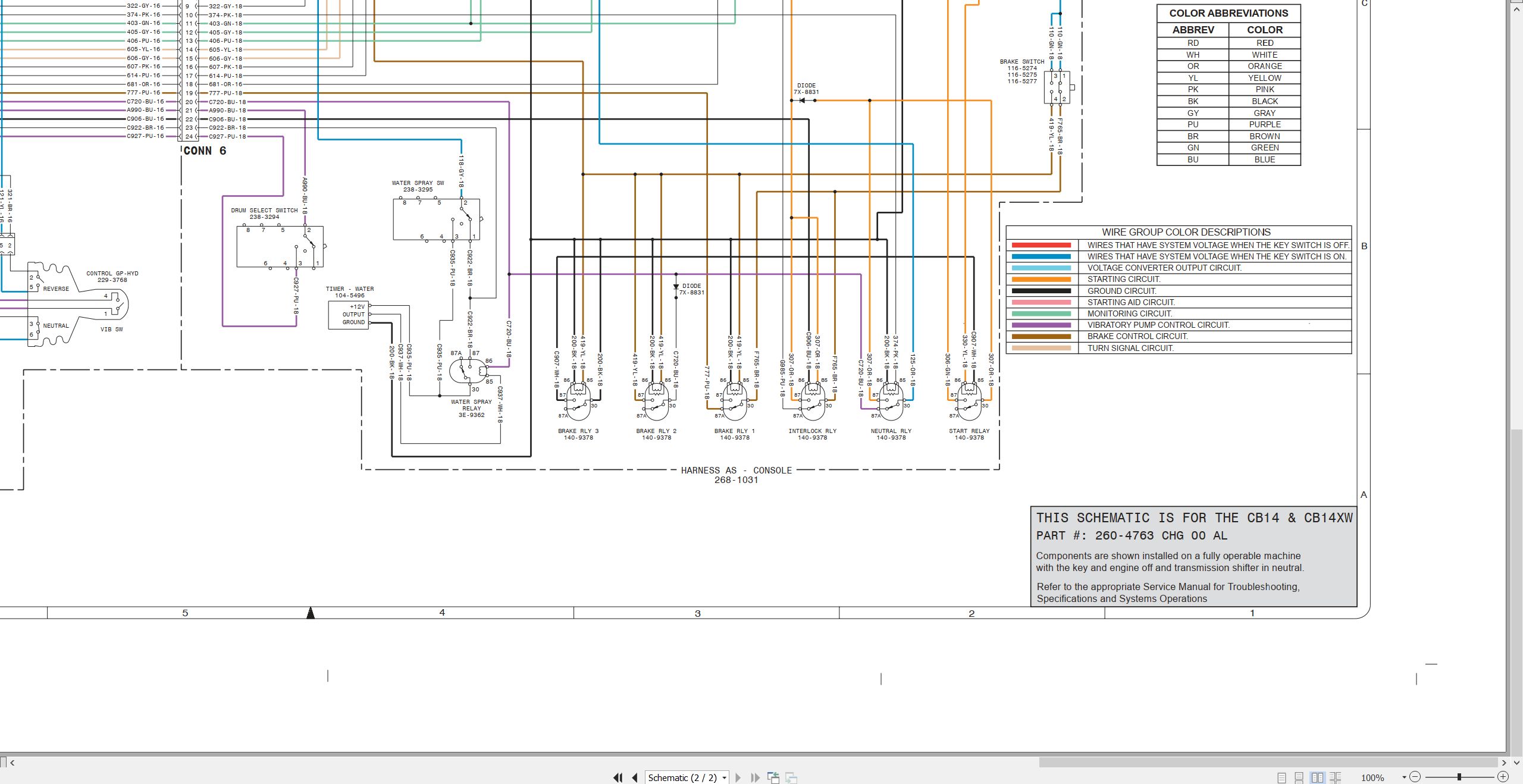Go to the previous page
The height and width of the screenshot is (784, 1523).
pos(635,777)
